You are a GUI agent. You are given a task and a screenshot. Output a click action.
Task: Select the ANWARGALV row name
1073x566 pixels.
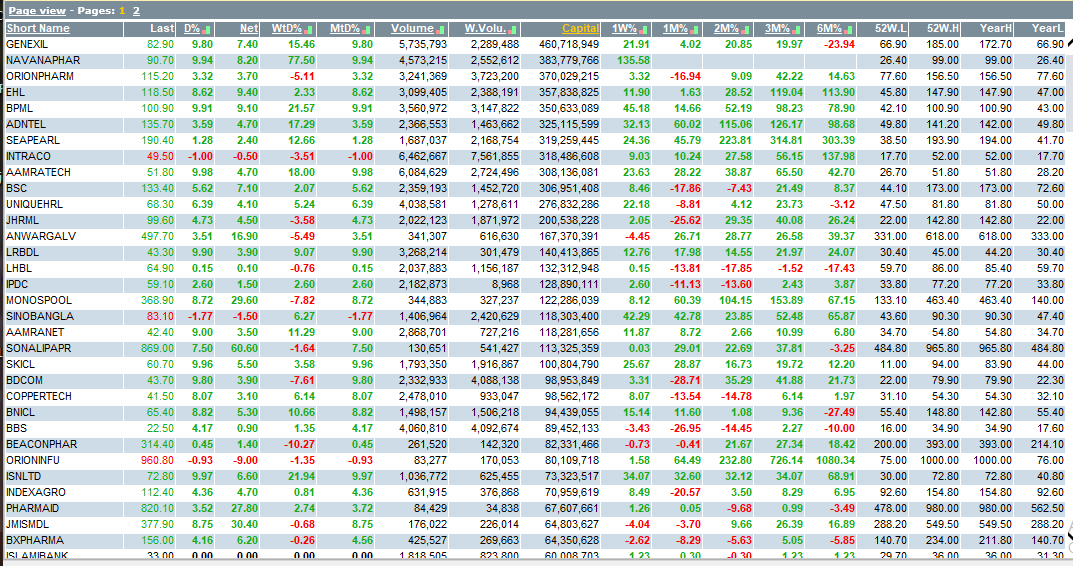(41, 236)
